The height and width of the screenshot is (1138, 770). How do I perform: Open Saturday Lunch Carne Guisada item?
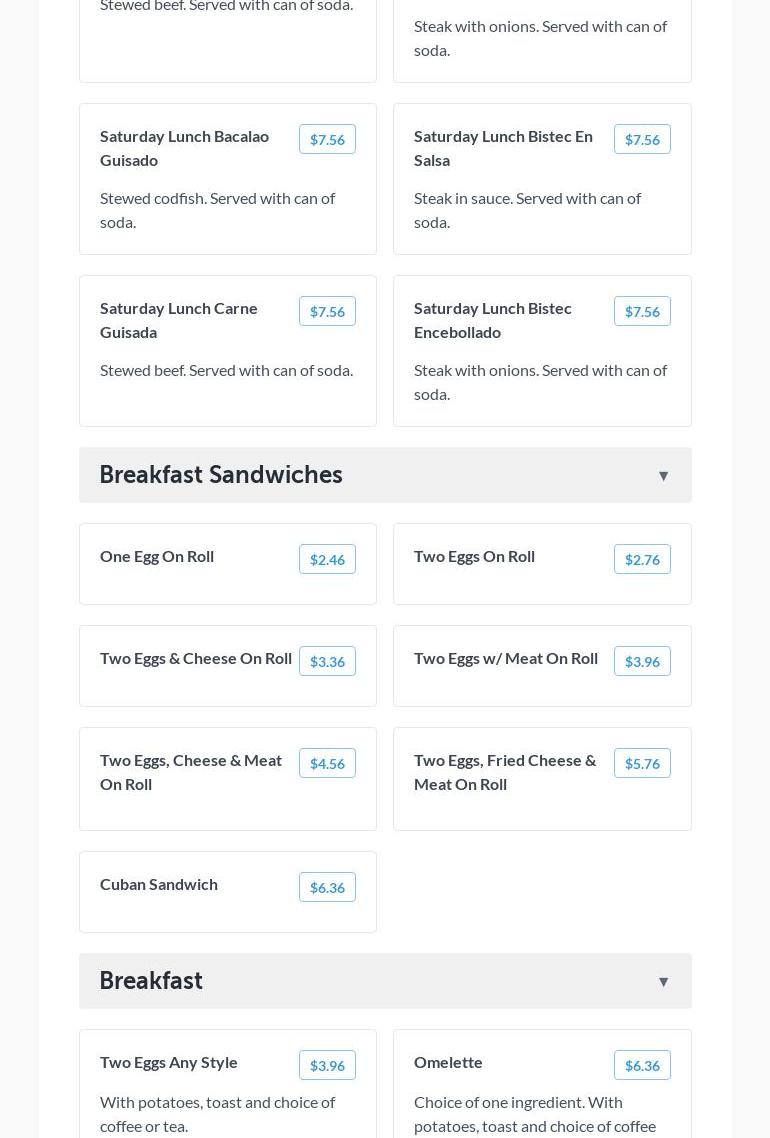179,320
